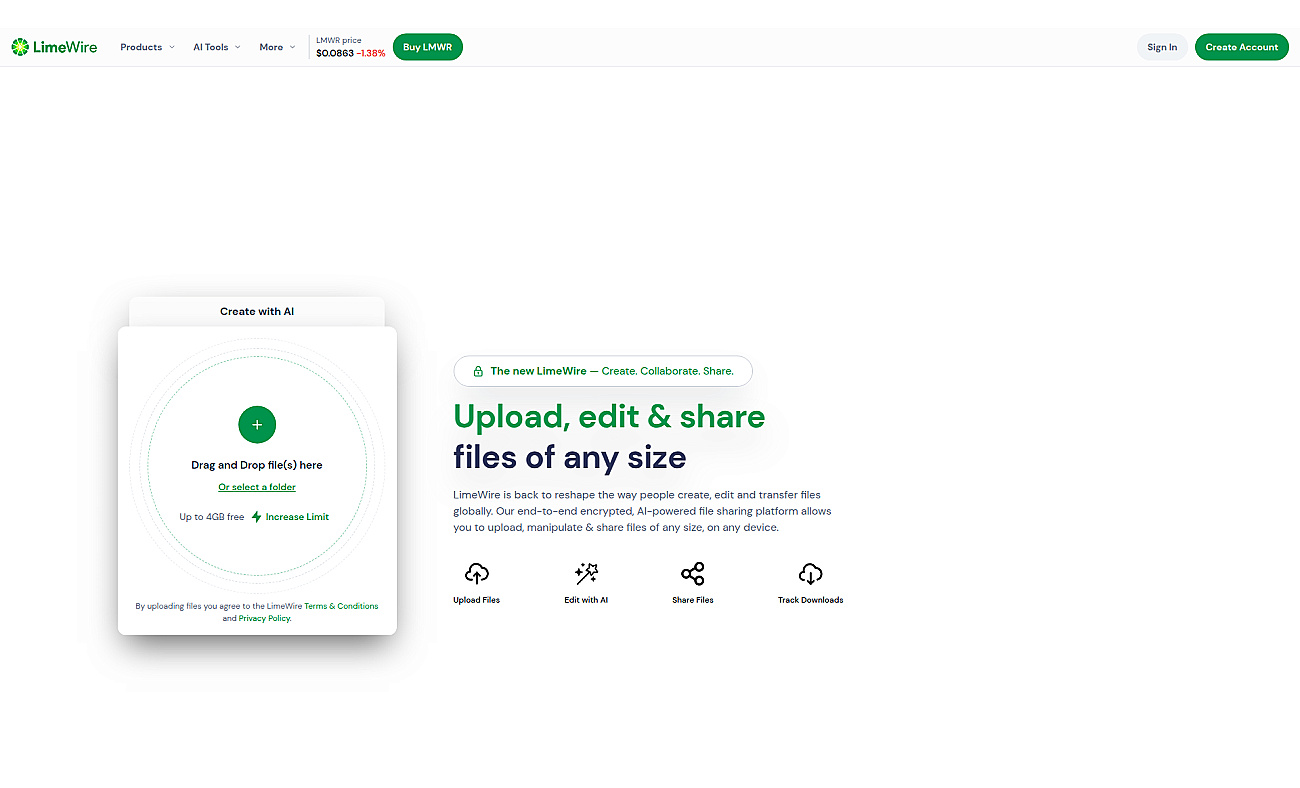The height and width of the screenshot is (788, 1300).
Task: Click the files of any size heading
Action: pos(570,458)
